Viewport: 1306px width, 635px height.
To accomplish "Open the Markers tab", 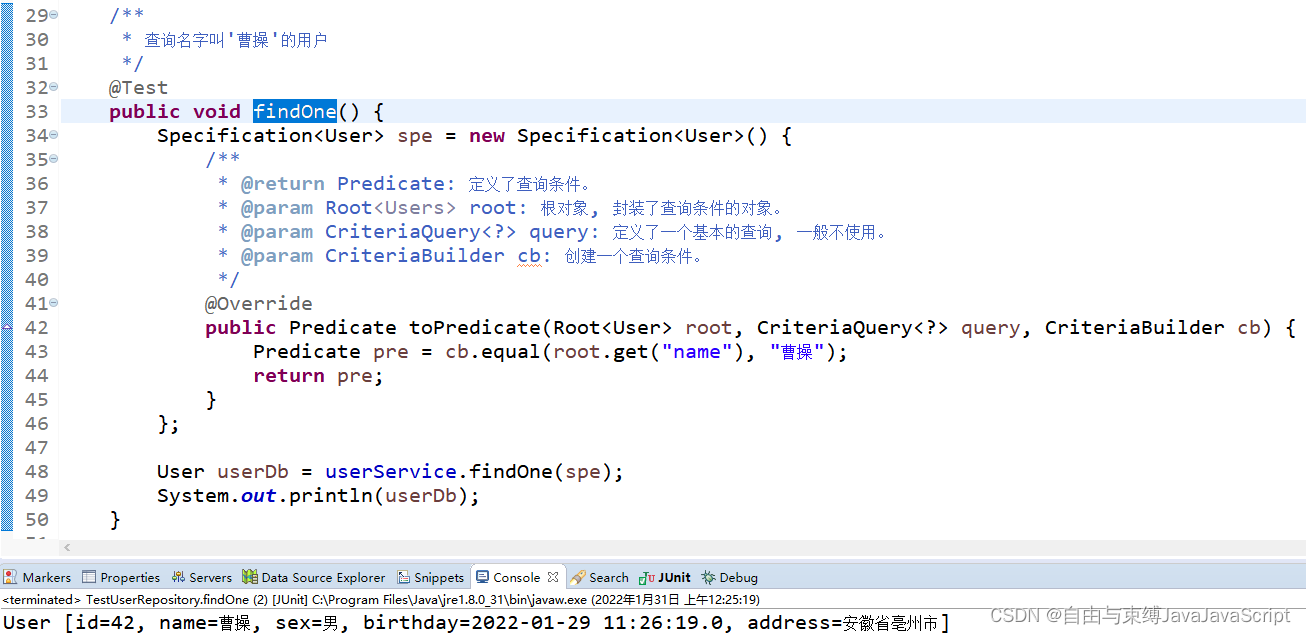I will pos(37,577).
